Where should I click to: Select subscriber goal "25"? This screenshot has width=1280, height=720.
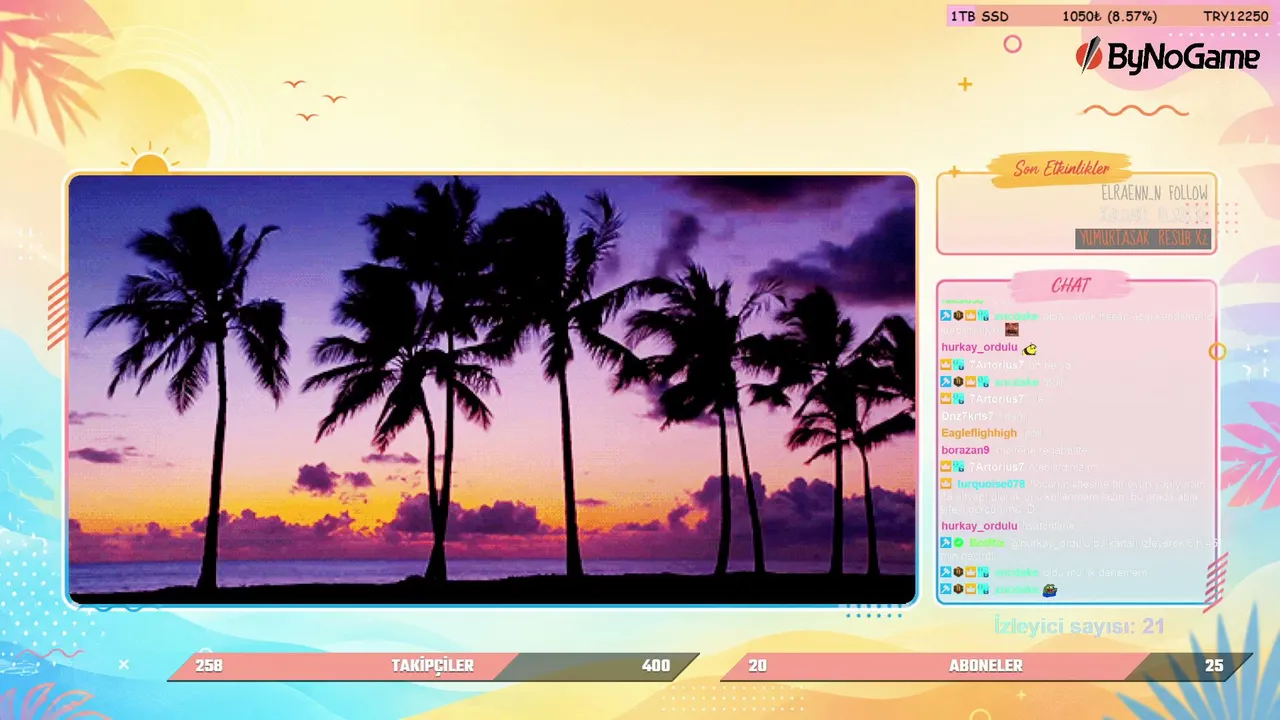click(1214, 666)
